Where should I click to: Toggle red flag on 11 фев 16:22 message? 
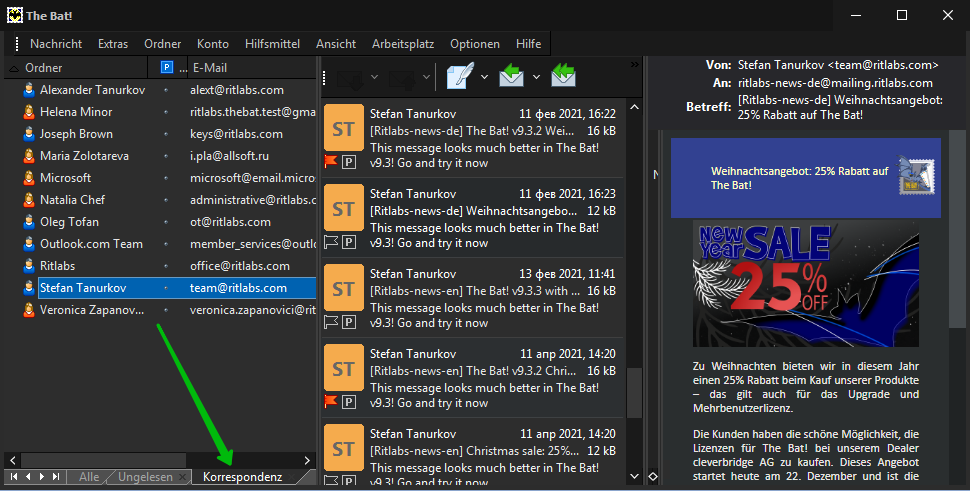click(x=331, y=162)
